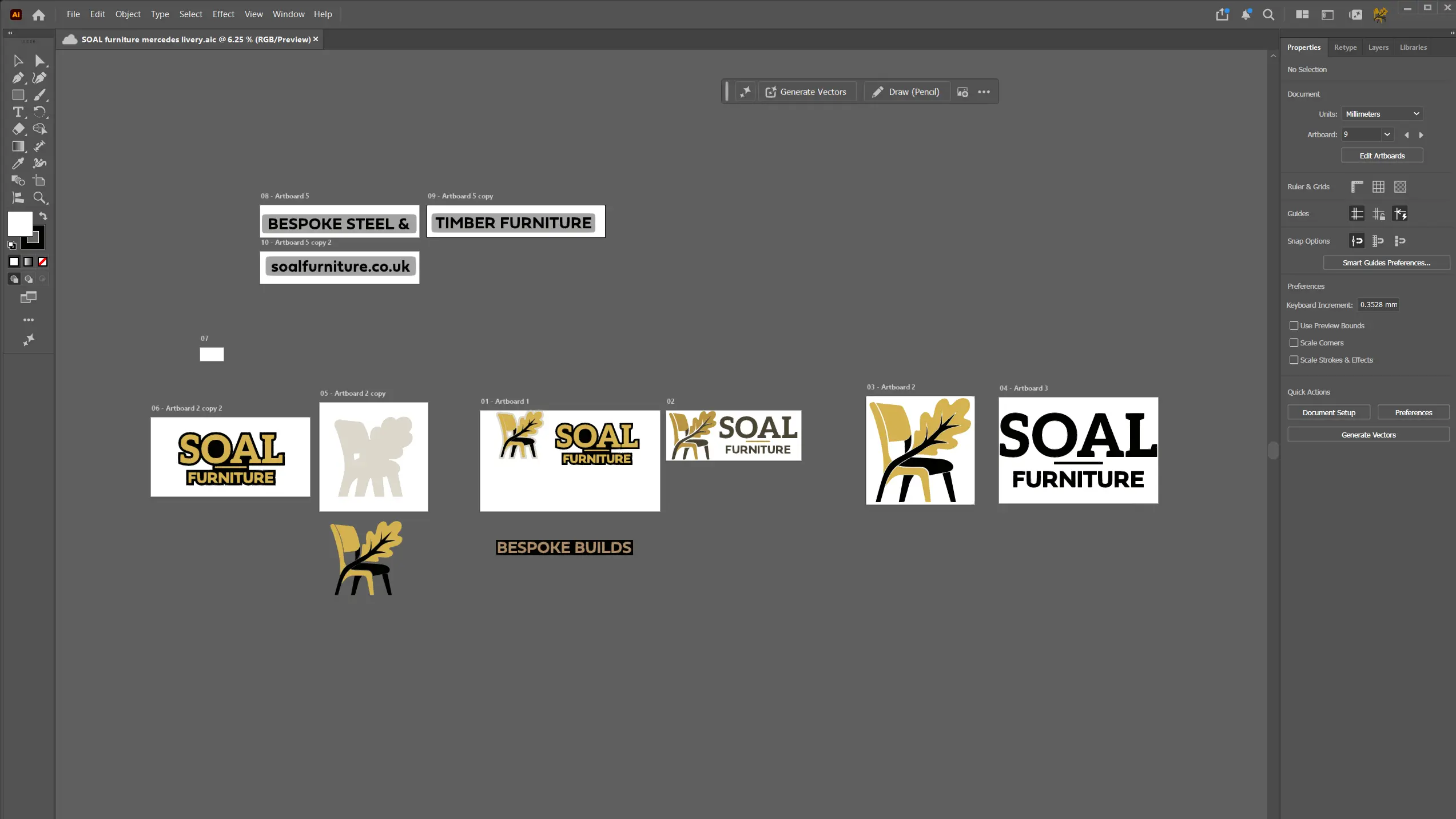The width and height of the screenshot is (1456, 819).
Task: Enable Scale Strokes & Effects checkbox
Action: 1294,360
